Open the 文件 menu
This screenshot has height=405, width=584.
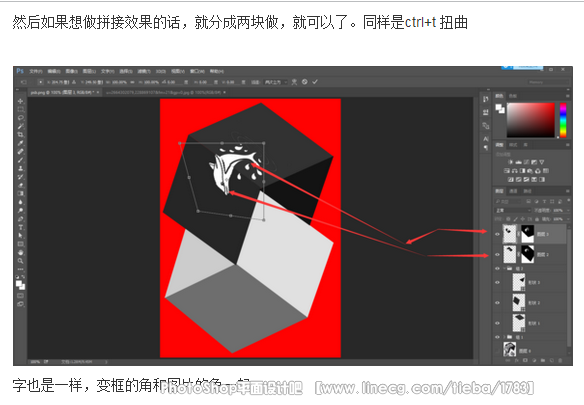click(36, 71)
